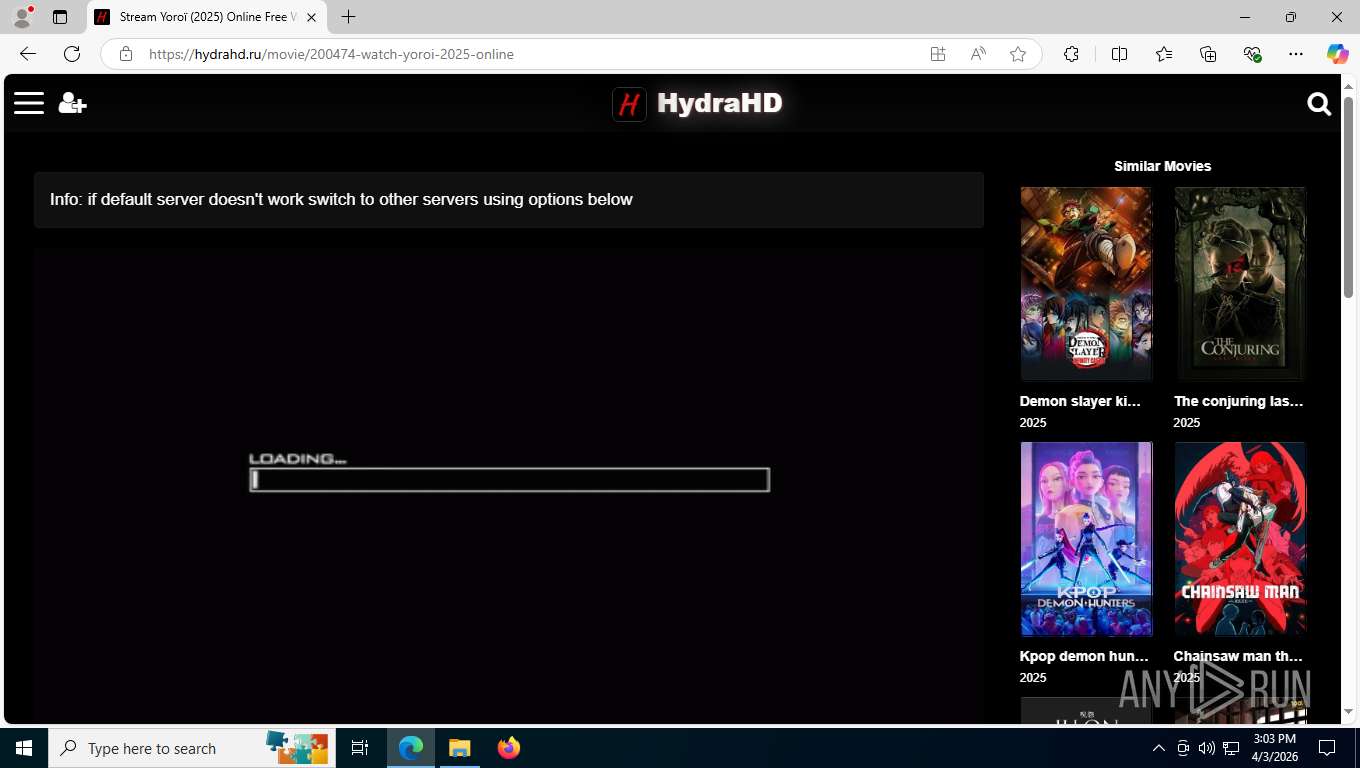Add this page to favorites star
Image resolution: width=1360 pixels, height=768 pixels.
point(1018,54)
